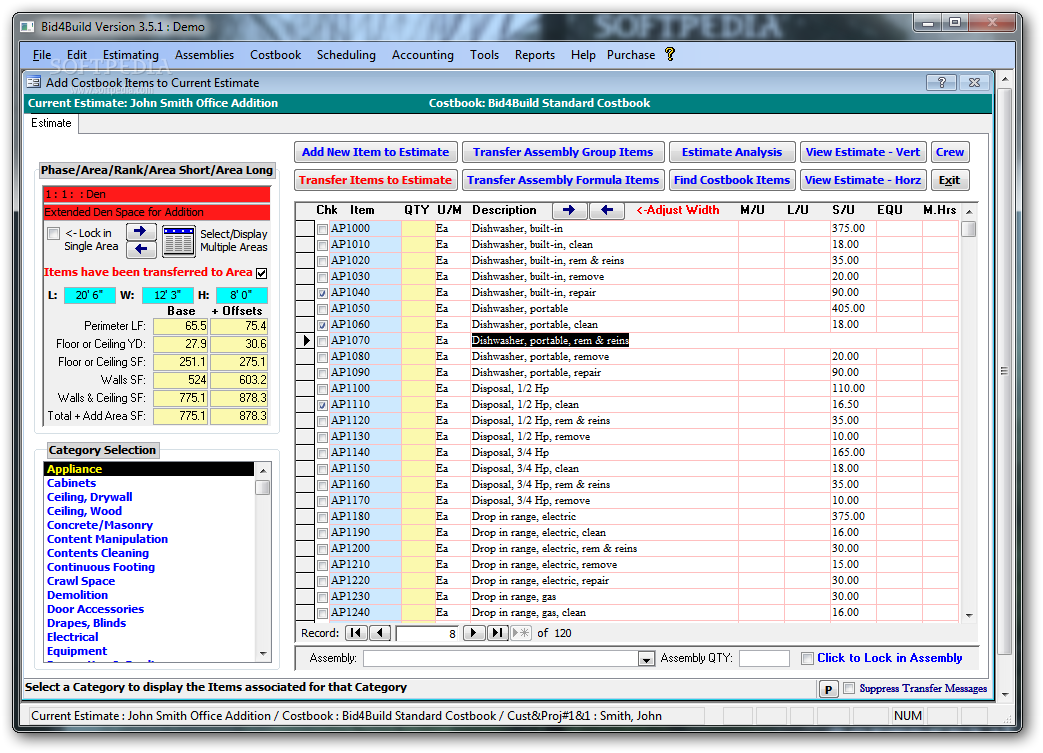The width and height of the screenshot is (1043, 753).
Task: Select Cabinets category
Action: pos(71,483)
